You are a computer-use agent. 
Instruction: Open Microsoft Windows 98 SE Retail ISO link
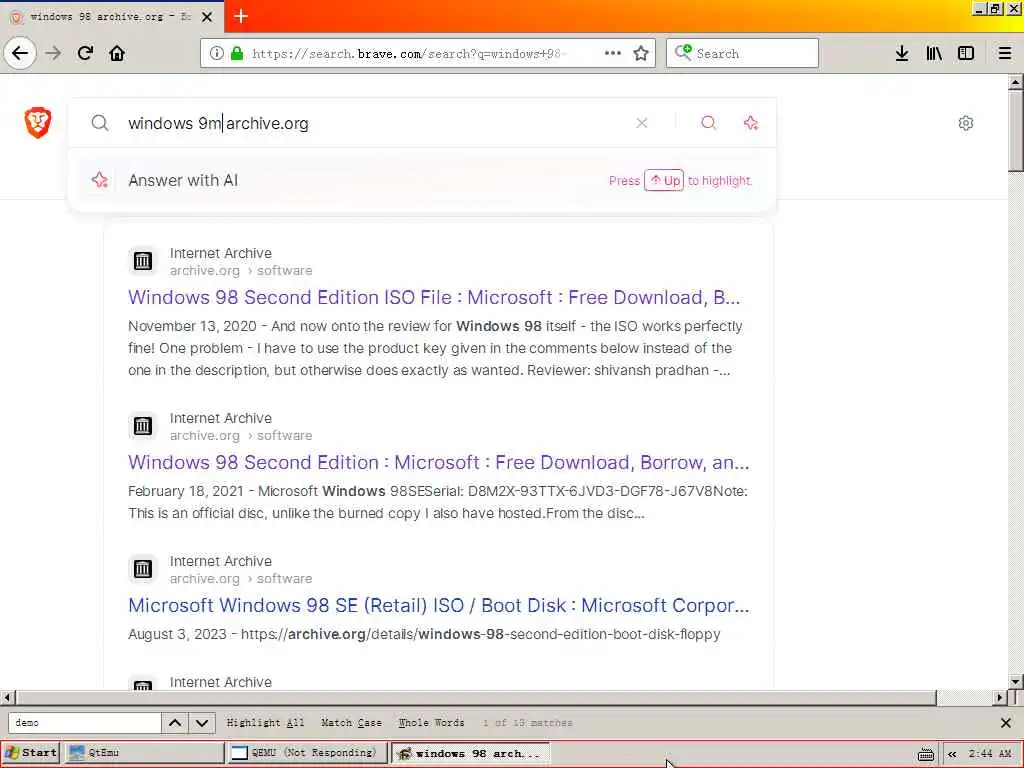[439, 605]
